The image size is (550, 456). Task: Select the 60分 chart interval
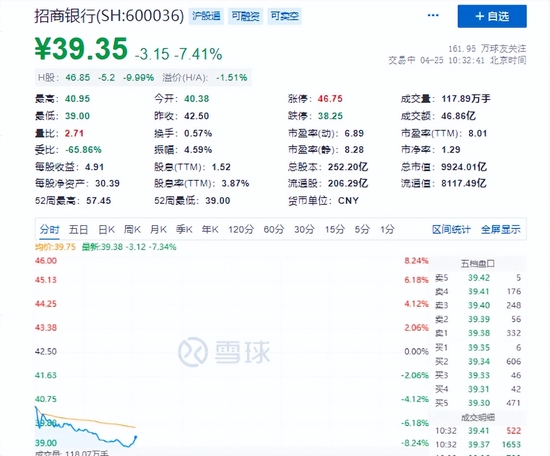point(274,230)
